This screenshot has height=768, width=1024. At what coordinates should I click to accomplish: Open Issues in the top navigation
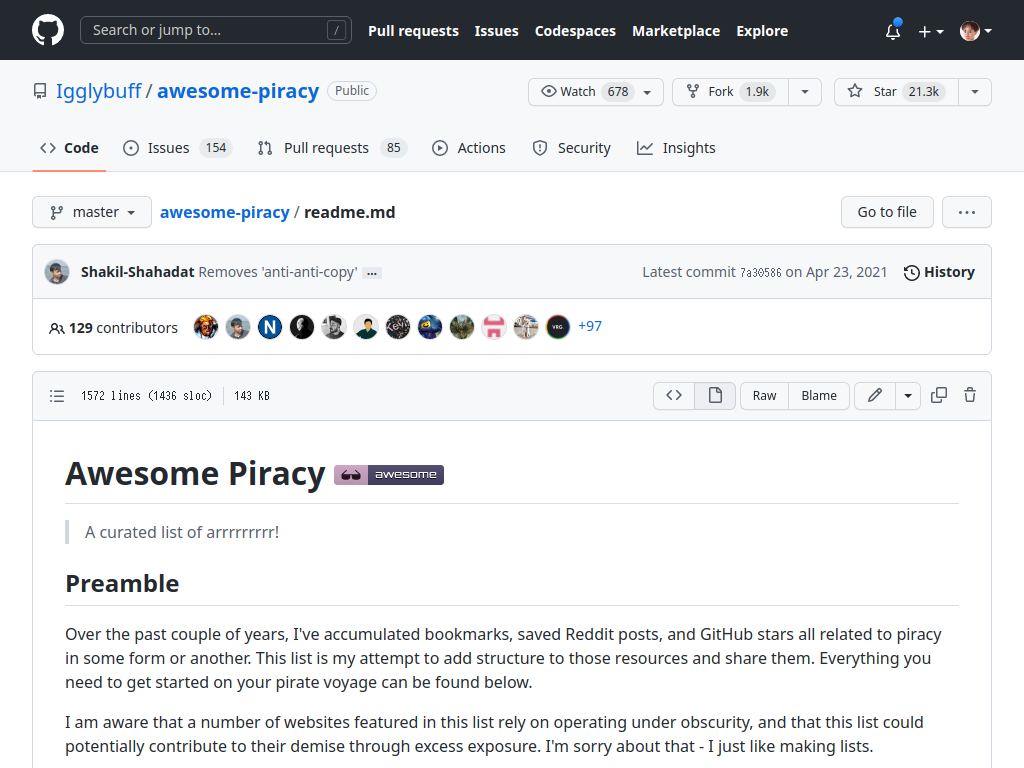496,31
